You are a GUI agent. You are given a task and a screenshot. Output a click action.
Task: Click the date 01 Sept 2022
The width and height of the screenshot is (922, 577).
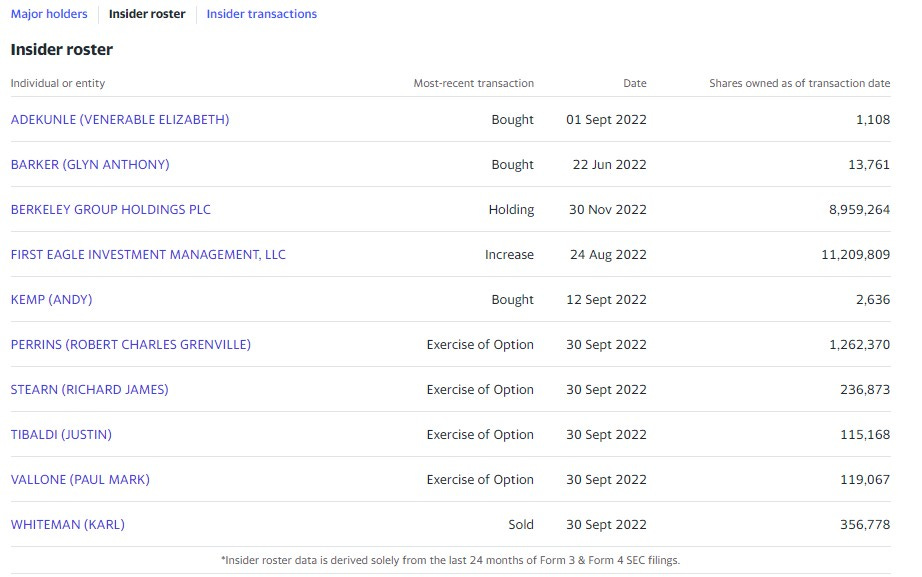click(x=606, y=119)
